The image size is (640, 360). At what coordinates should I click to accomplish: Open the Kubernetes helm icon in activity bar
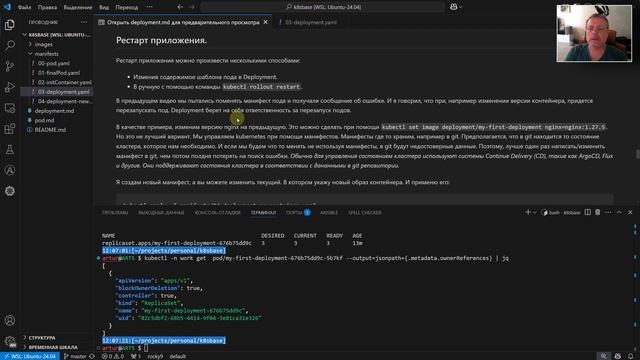pos(10,191)
